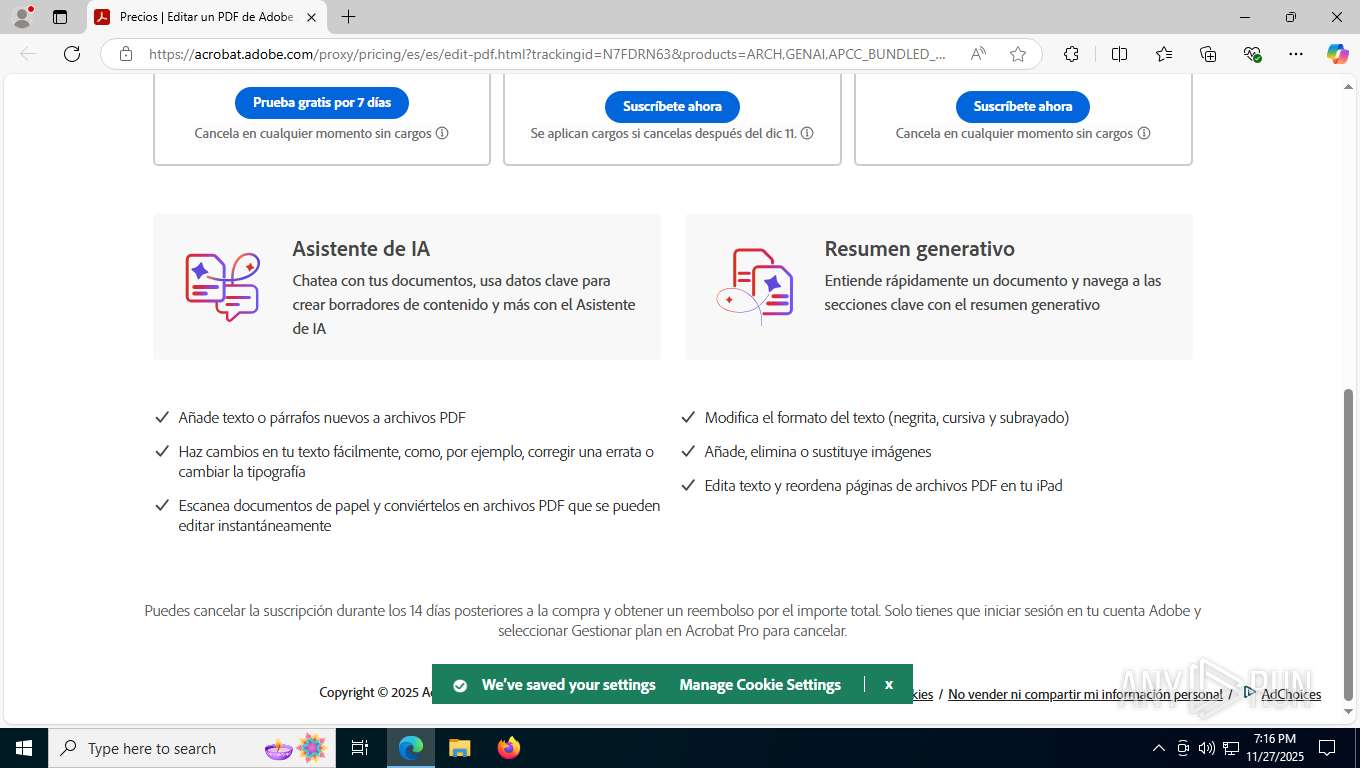Image resolution: width=1360 pixels, height=768 pixels.
Task: Open No vender ni compartir mi información link
Action: [x=1085, y=694]
